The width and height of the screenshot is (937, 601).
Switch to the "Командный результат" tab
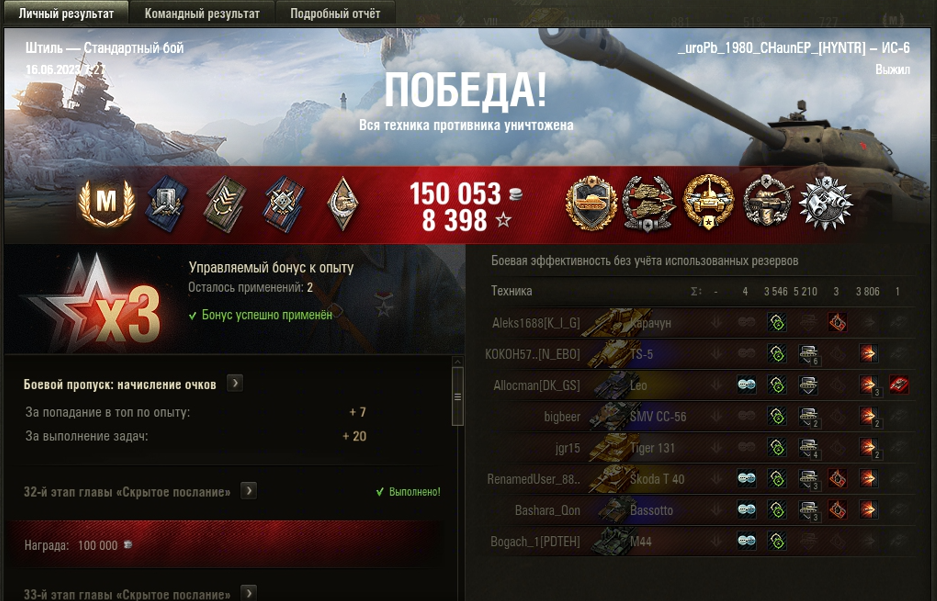202,13
